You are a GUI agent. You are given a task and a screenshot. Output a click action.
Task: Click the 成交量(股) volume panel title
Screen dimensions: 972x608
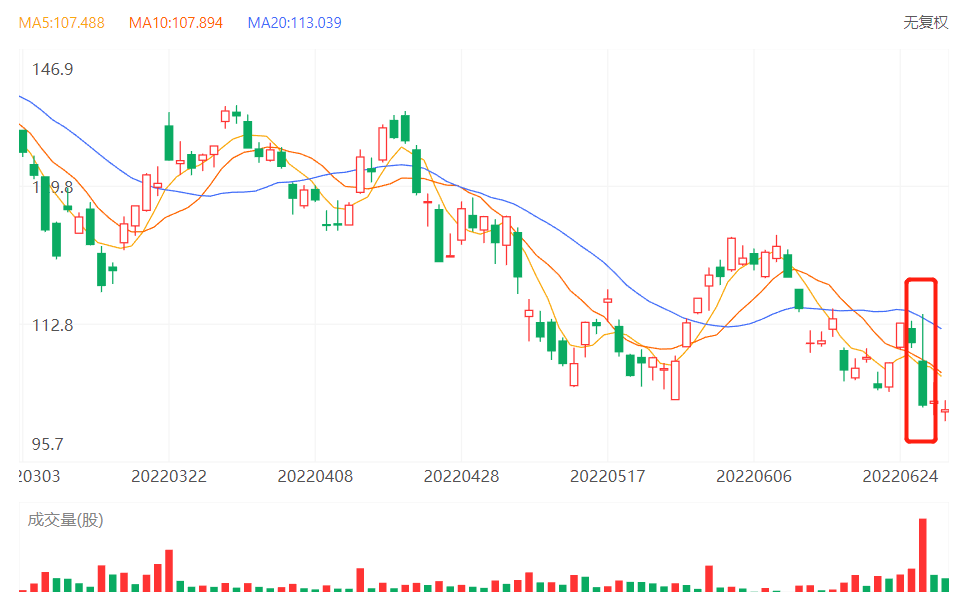[x=65, y=520]
